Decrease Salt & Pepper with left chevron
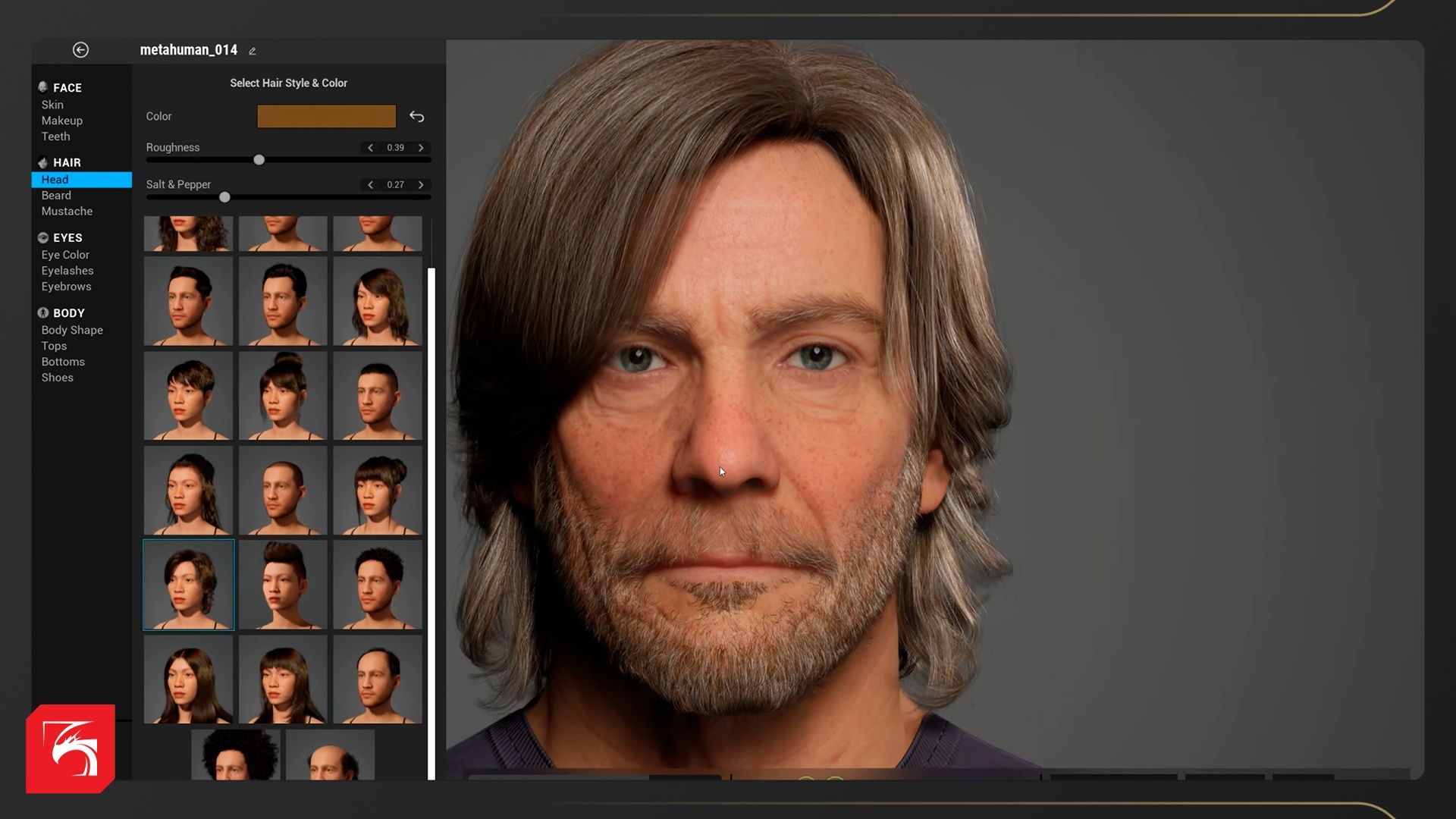Viewport: 1456px width, 819px height. 370,185
